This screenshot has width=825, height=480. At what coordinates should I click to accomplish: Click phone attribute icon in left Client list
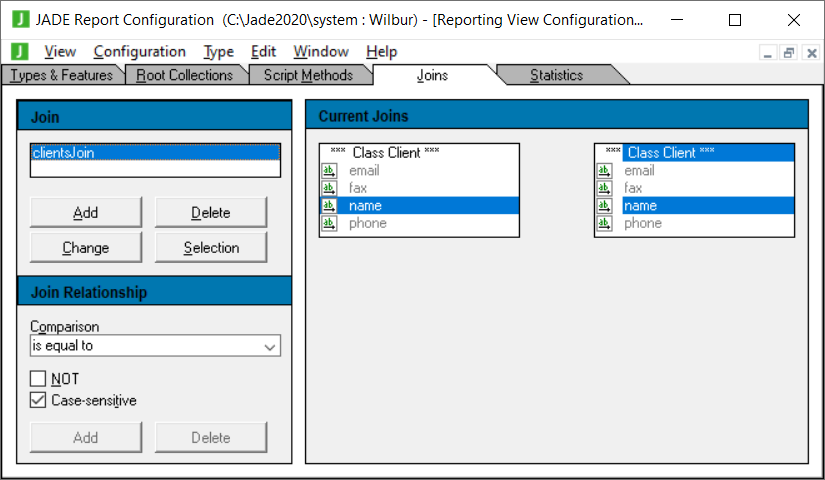tap(329, 223)
